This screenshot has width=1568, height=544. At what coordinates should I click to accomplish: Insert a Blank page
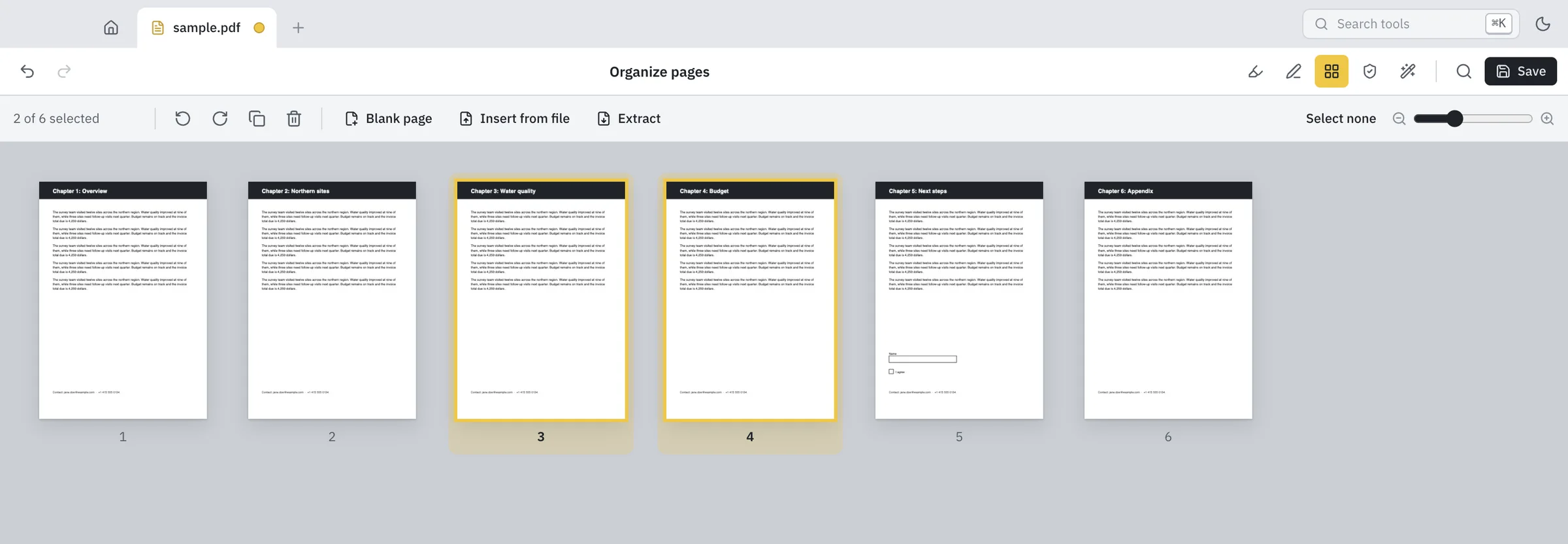coord(388,118)
